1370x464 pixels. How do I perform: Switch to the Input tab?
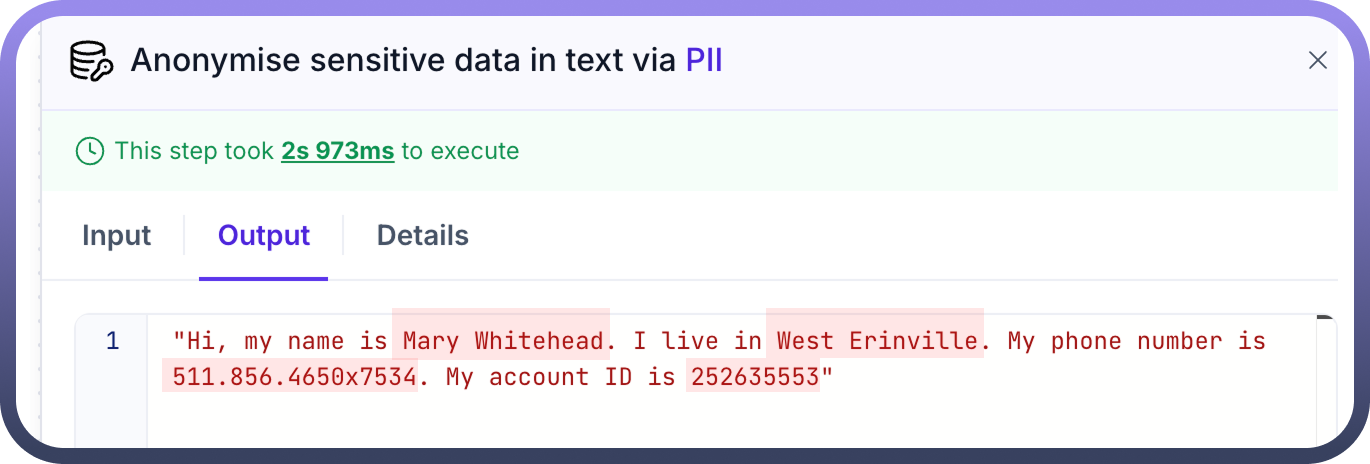point(116,236)
